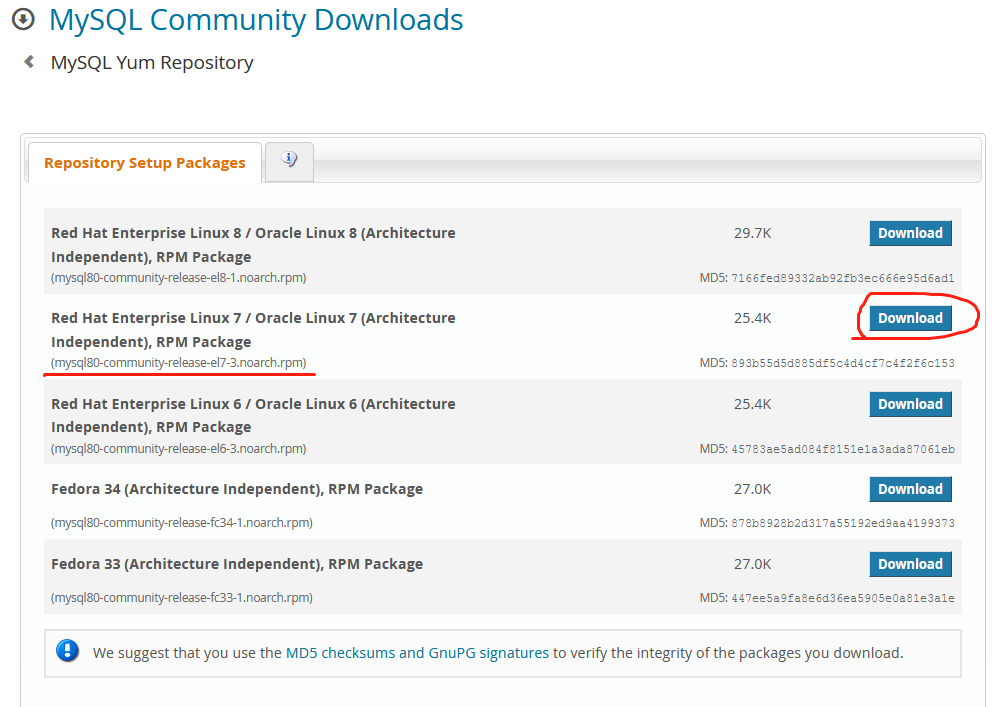995x707 pixels.
Task: Select filename mysql80-community-release-el7-3.noarch.rpm
Action: click(x=179, y=363)
